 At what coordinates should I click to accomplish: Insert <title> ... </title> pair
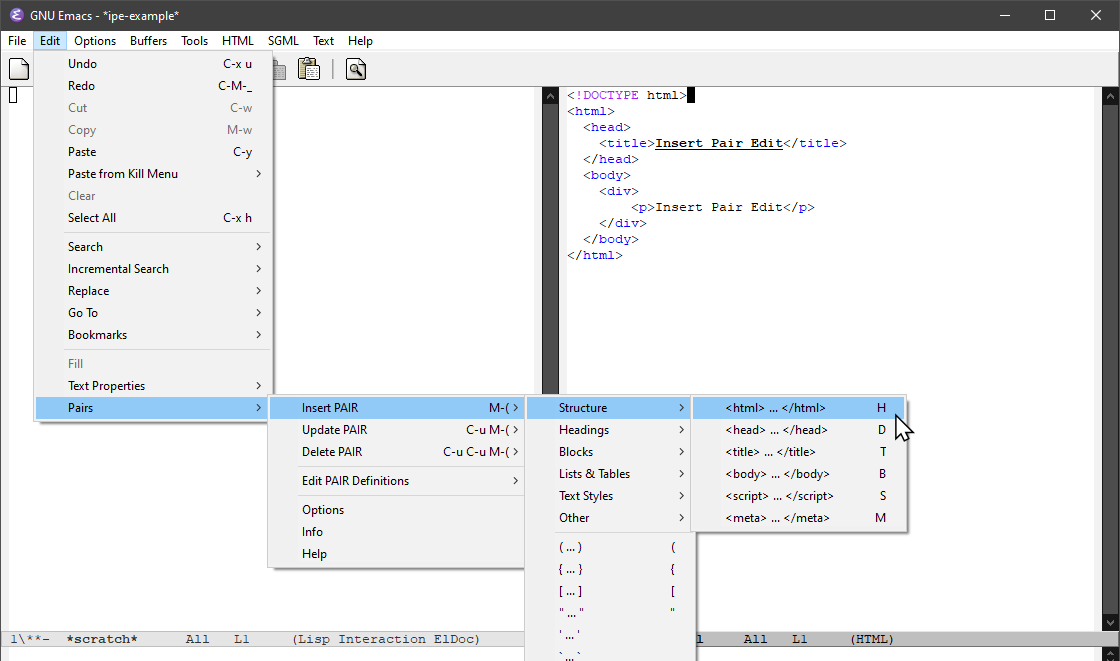click(799, 452)
